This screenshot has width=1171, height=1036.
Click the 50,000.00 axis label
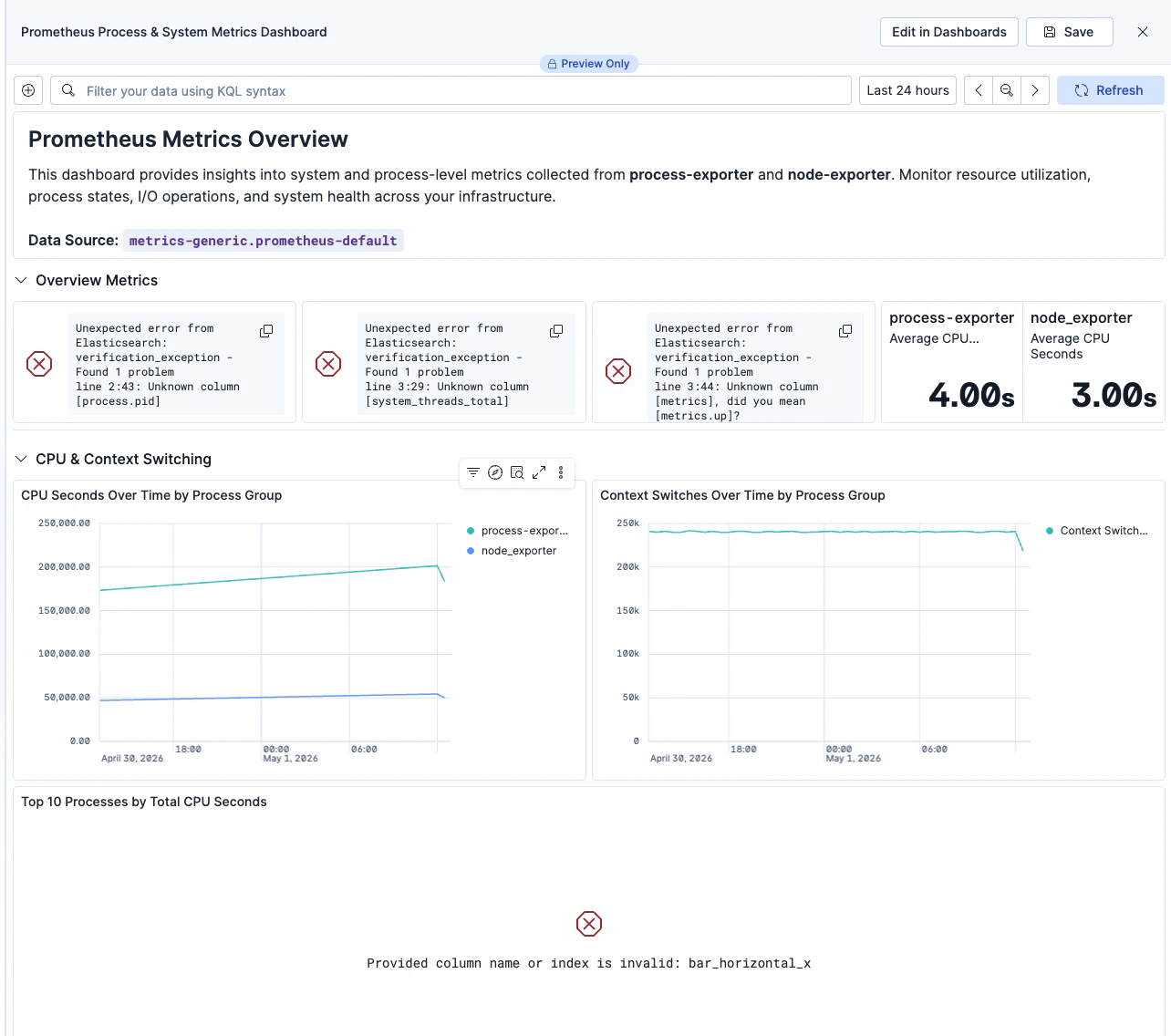pyautogui.click(x=67, y=698)
